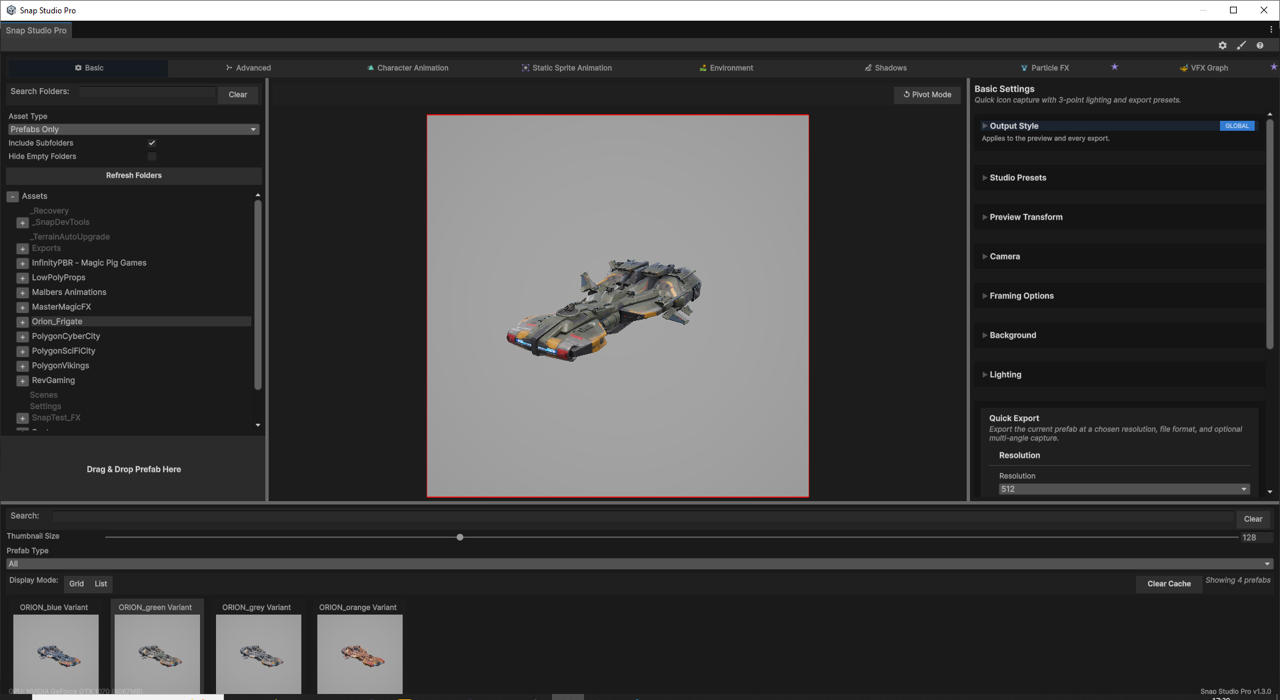Screen dimensions: 1280x700
Task: Click the GLOBAL badge on Output Style
Action: [1237, 126]
